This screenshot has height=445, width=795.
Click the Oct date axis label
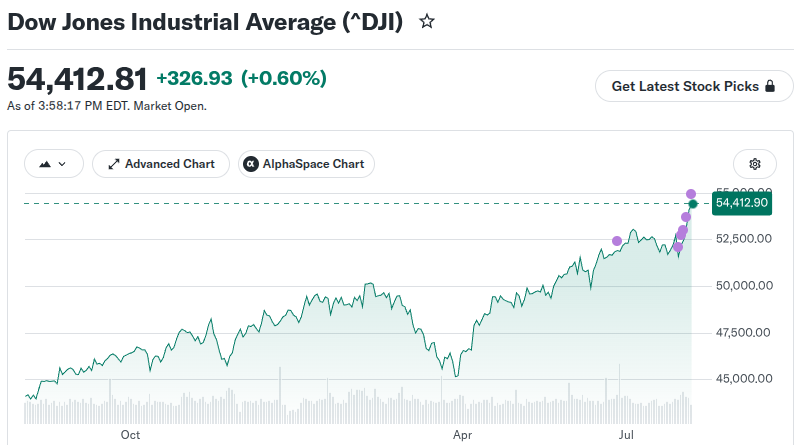click(130, 435)
